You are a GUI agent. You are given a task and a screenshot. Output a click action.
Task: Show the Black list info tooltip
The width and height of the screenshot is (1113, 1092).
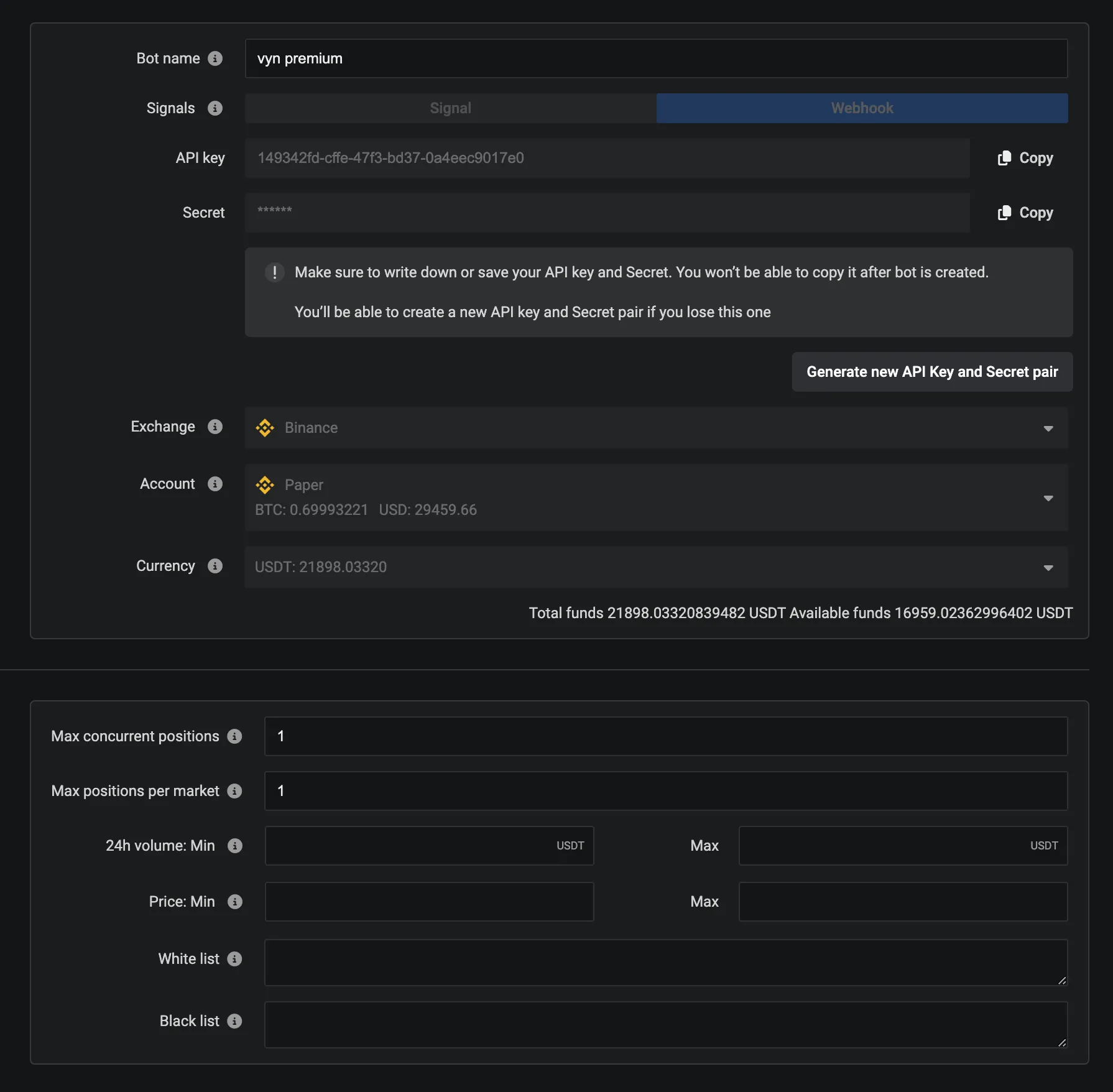pyautogui.click(x=234, y=1021)
